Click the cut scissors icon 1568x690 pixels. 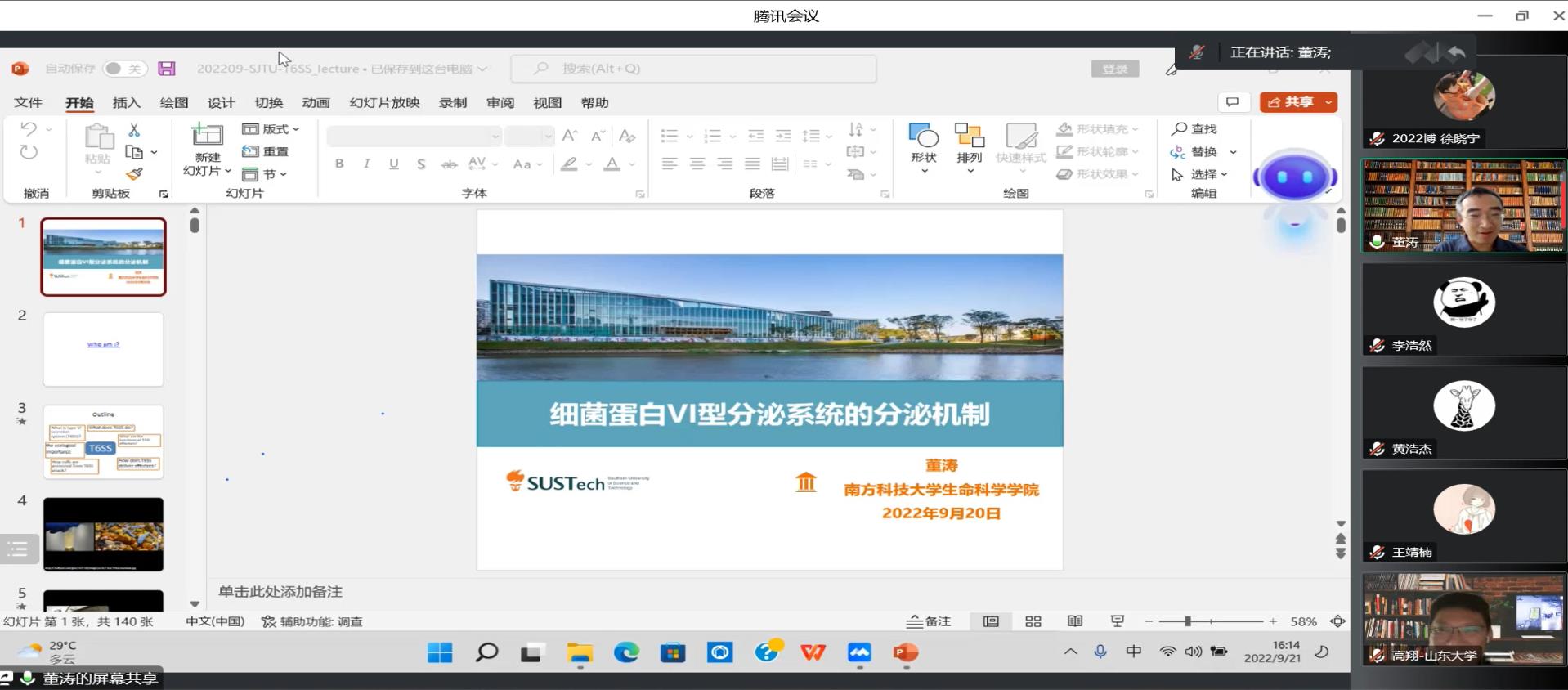[x=134, y=130]
